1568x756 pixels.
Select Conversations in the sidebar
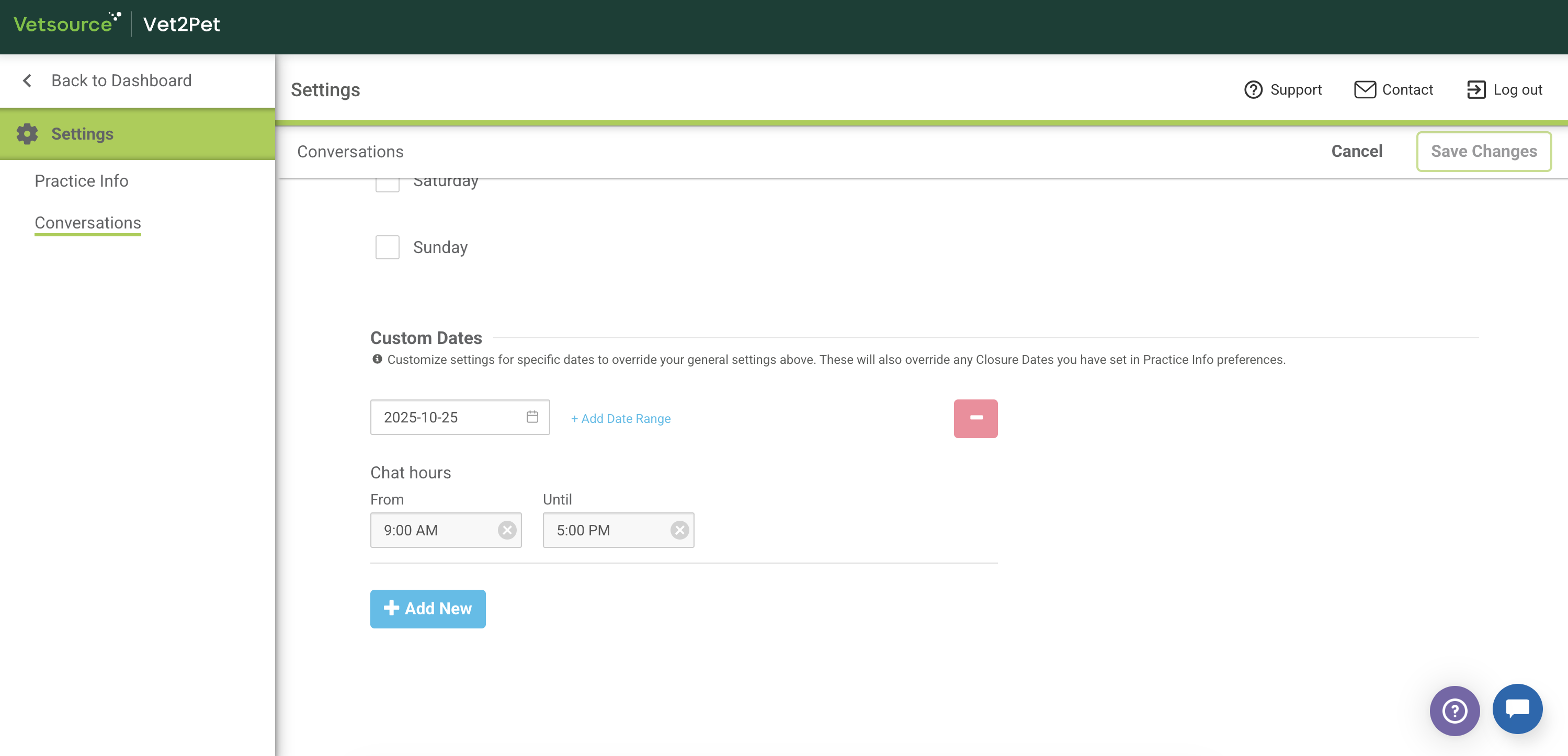88,223
